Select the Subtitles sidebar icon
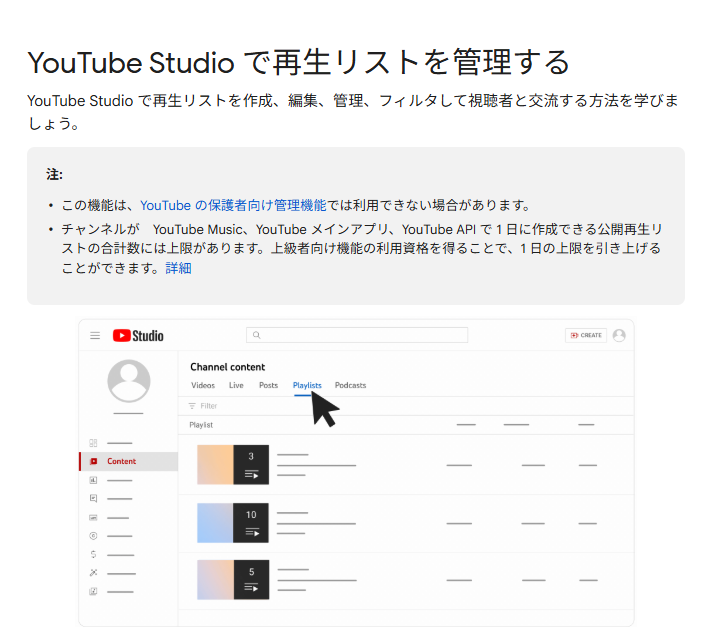The width and height of the screenshot is (717, 627). (x=93, y=518)
